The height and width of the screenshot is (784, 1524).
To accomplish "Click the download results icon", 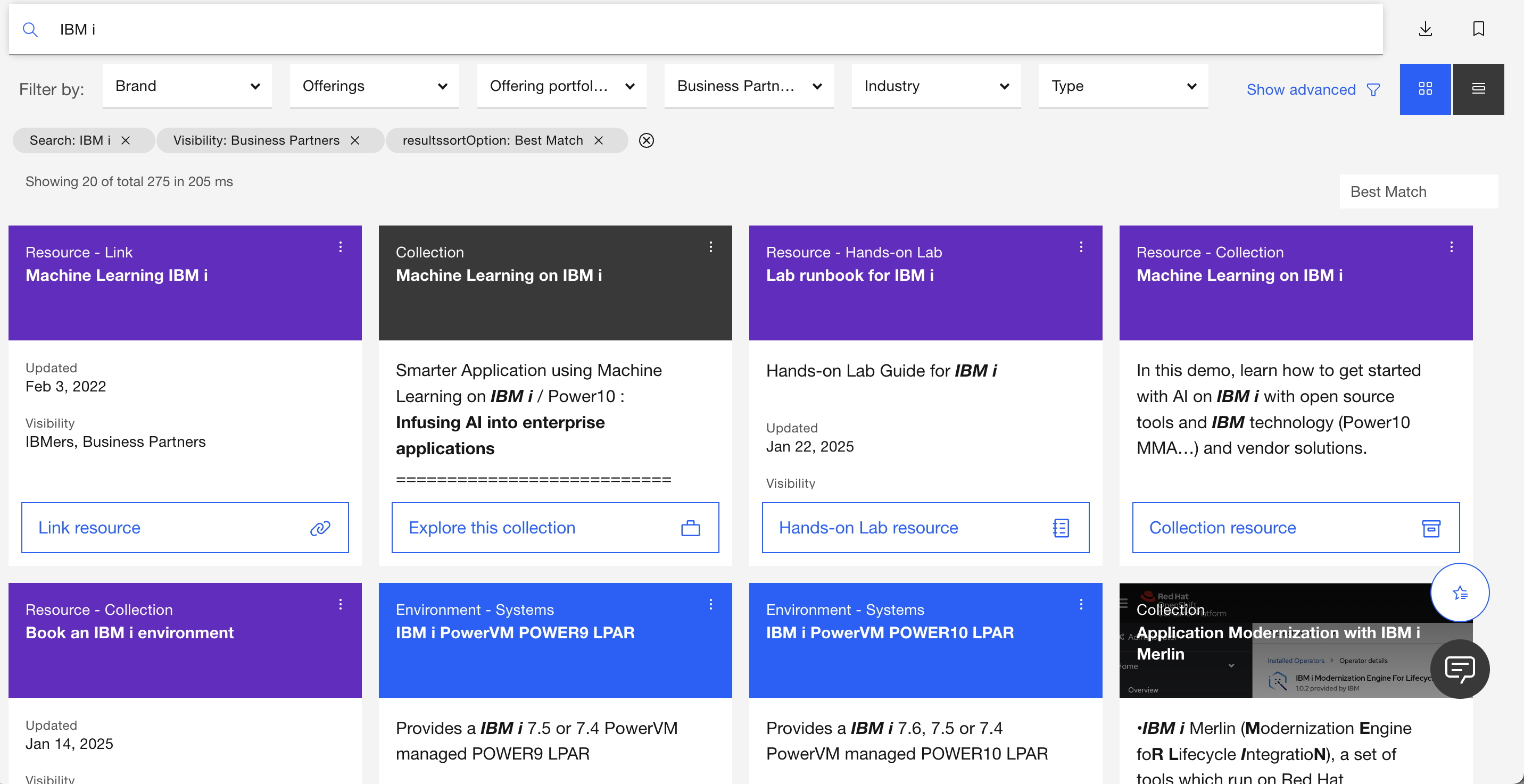I will pos(1426,29).
